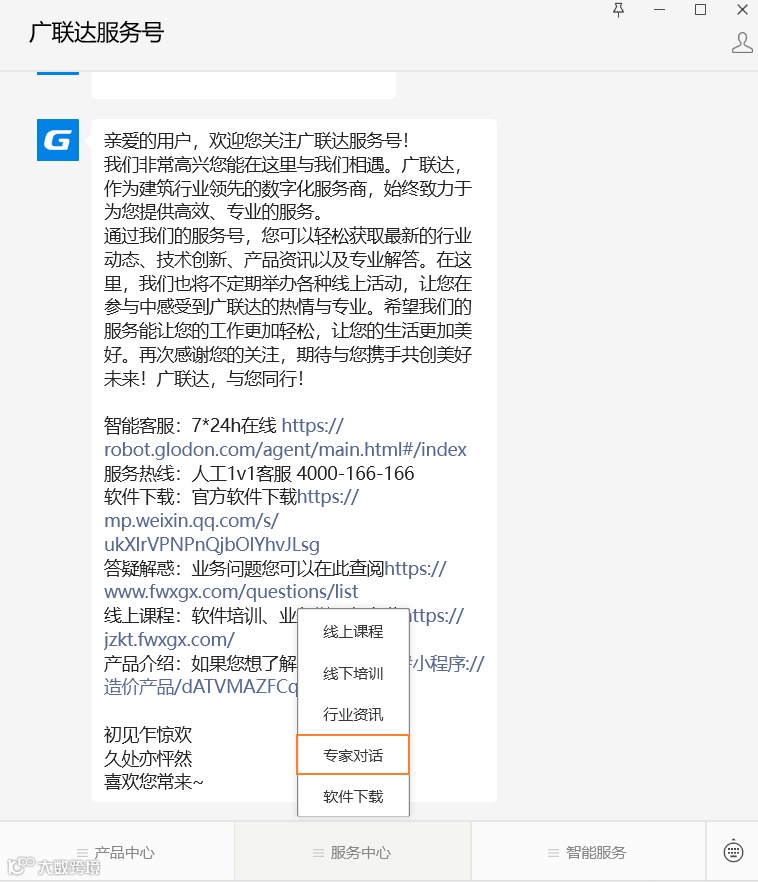Click the Glodon G avatar
The image size is (758, 882).
(58, 140)
